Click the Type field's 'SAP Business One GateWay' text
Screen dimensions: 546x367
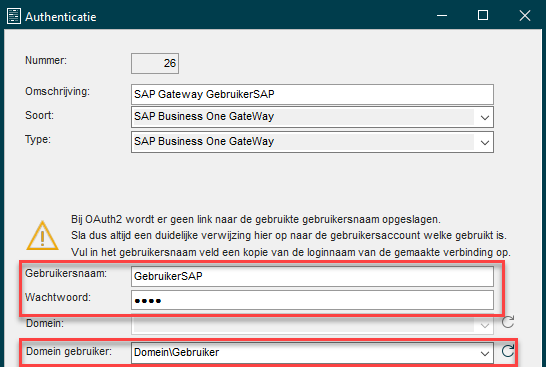[204, 141]
